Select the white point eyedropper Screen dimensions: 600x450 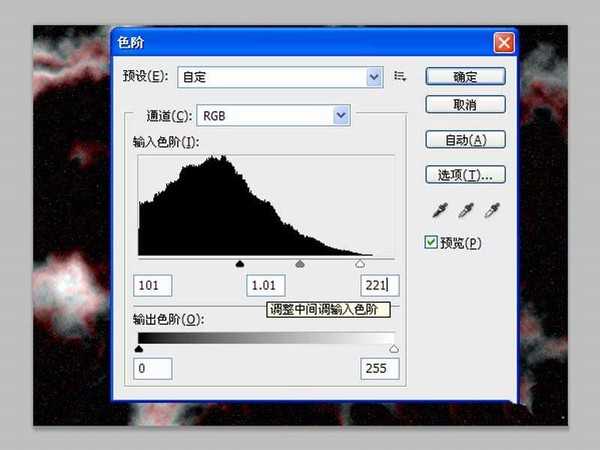click(491, 211)
